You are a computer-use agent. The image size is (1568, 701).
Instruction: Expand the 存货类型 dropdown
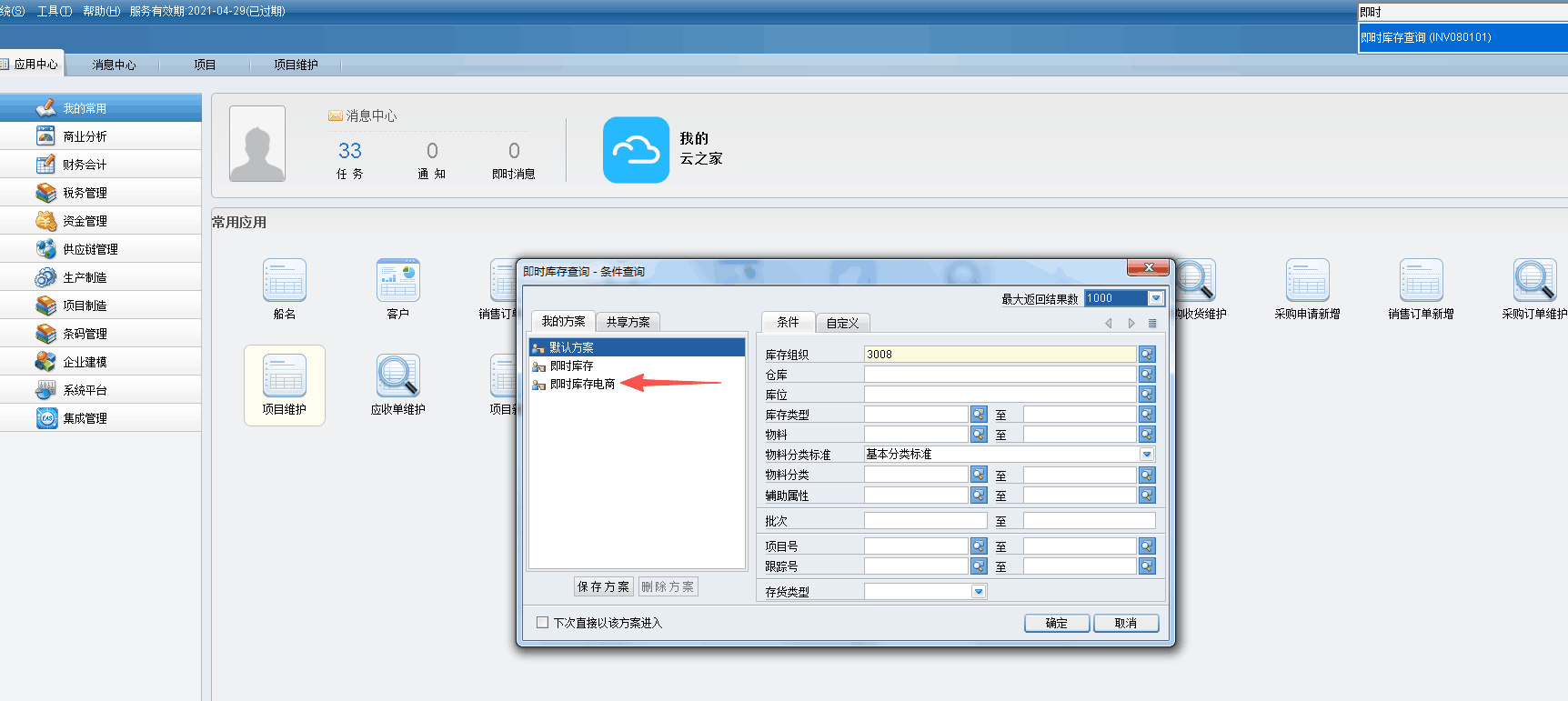pyautogui.click(x=979, y=592)
